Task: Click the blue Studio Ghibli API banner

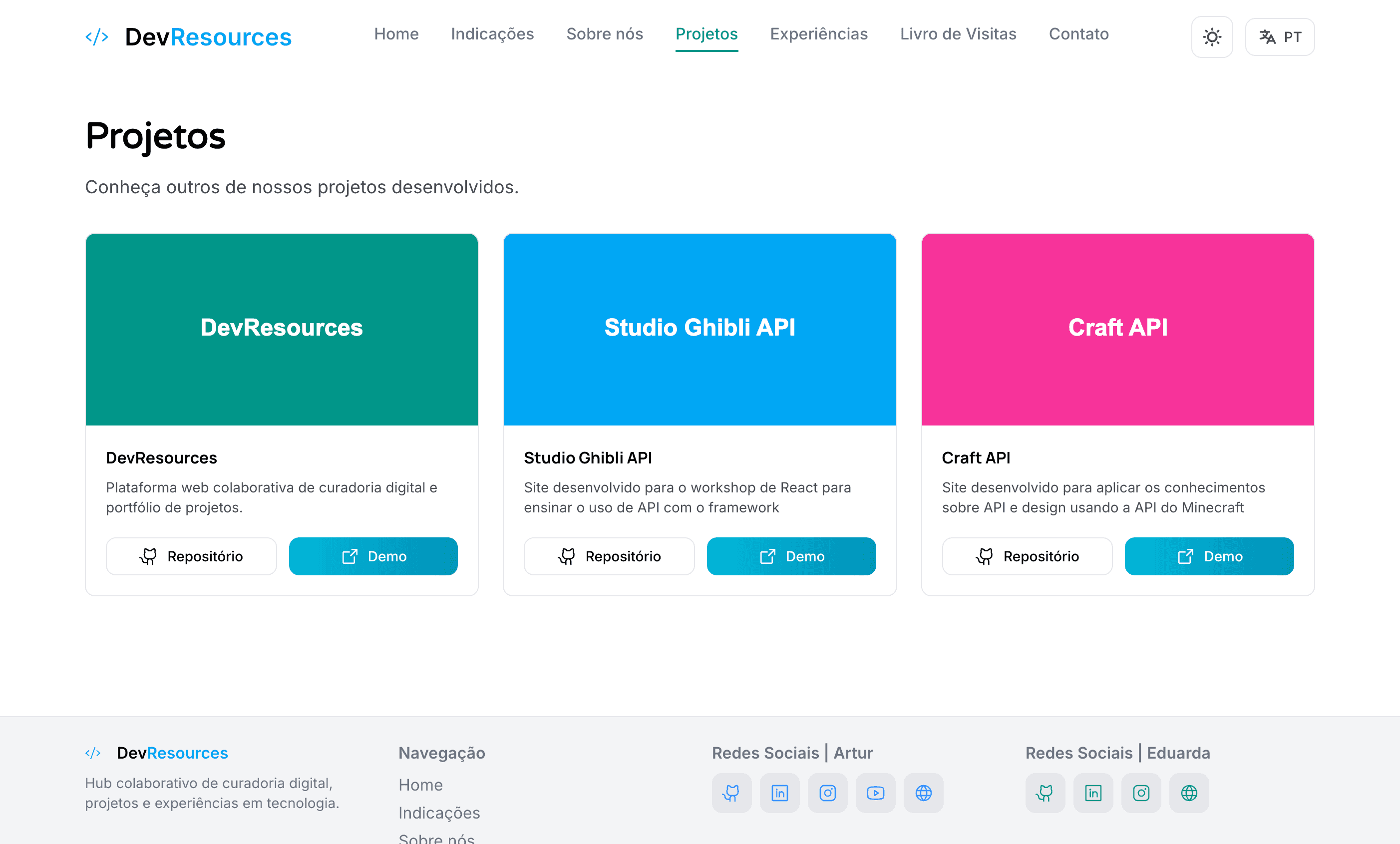Action: coord(700,329)
